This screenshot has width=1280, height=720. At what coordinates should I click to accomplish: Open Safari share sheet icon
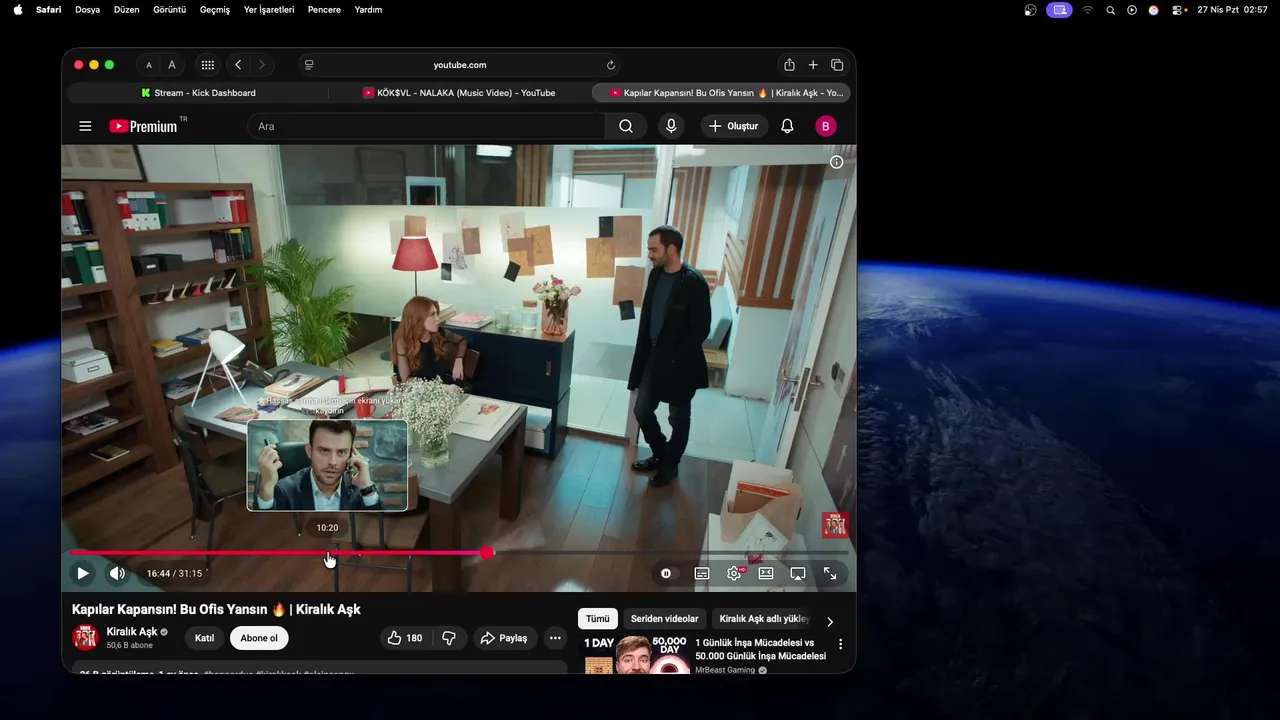pyautogui.click(x=789, y=65)
